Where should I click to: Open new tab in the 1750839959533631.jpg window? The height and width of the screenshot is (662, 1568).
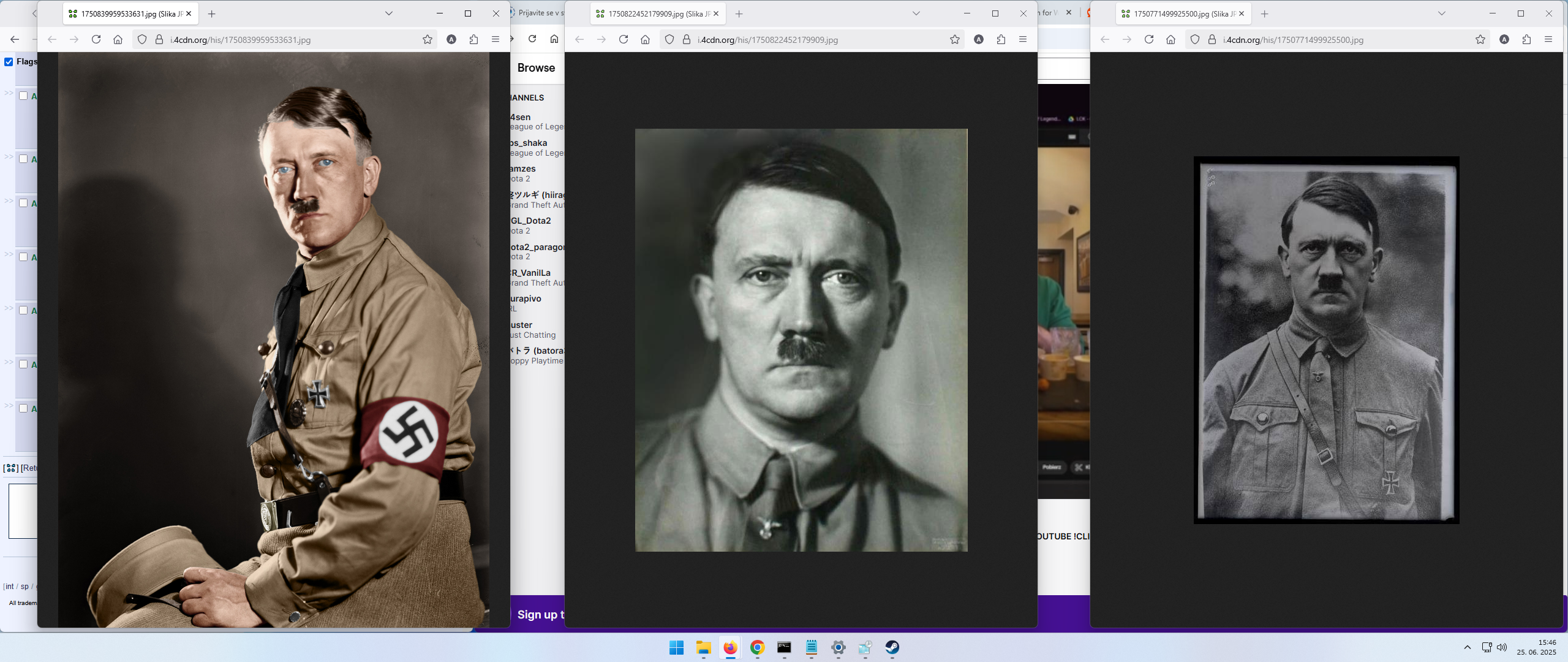click(212, 13)
